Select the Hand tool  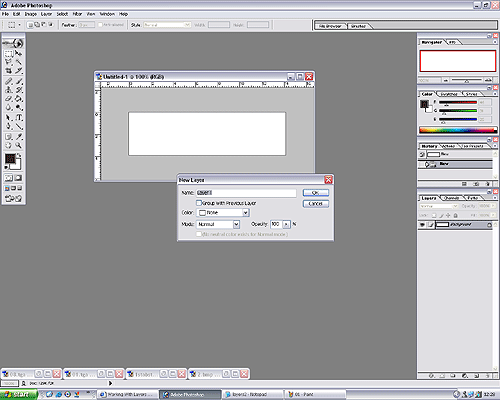(x=9, y=145)
